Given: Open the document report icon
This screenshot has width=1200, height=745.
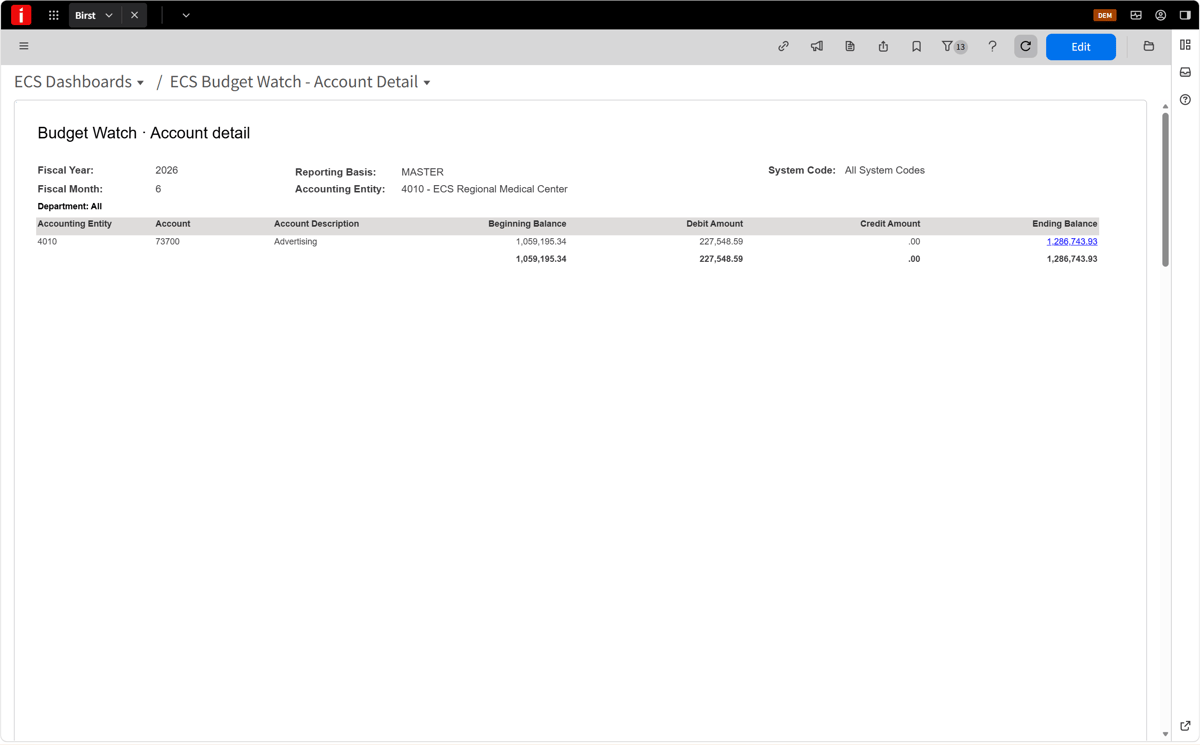Looking at the screenshot, I should (850, 46).
